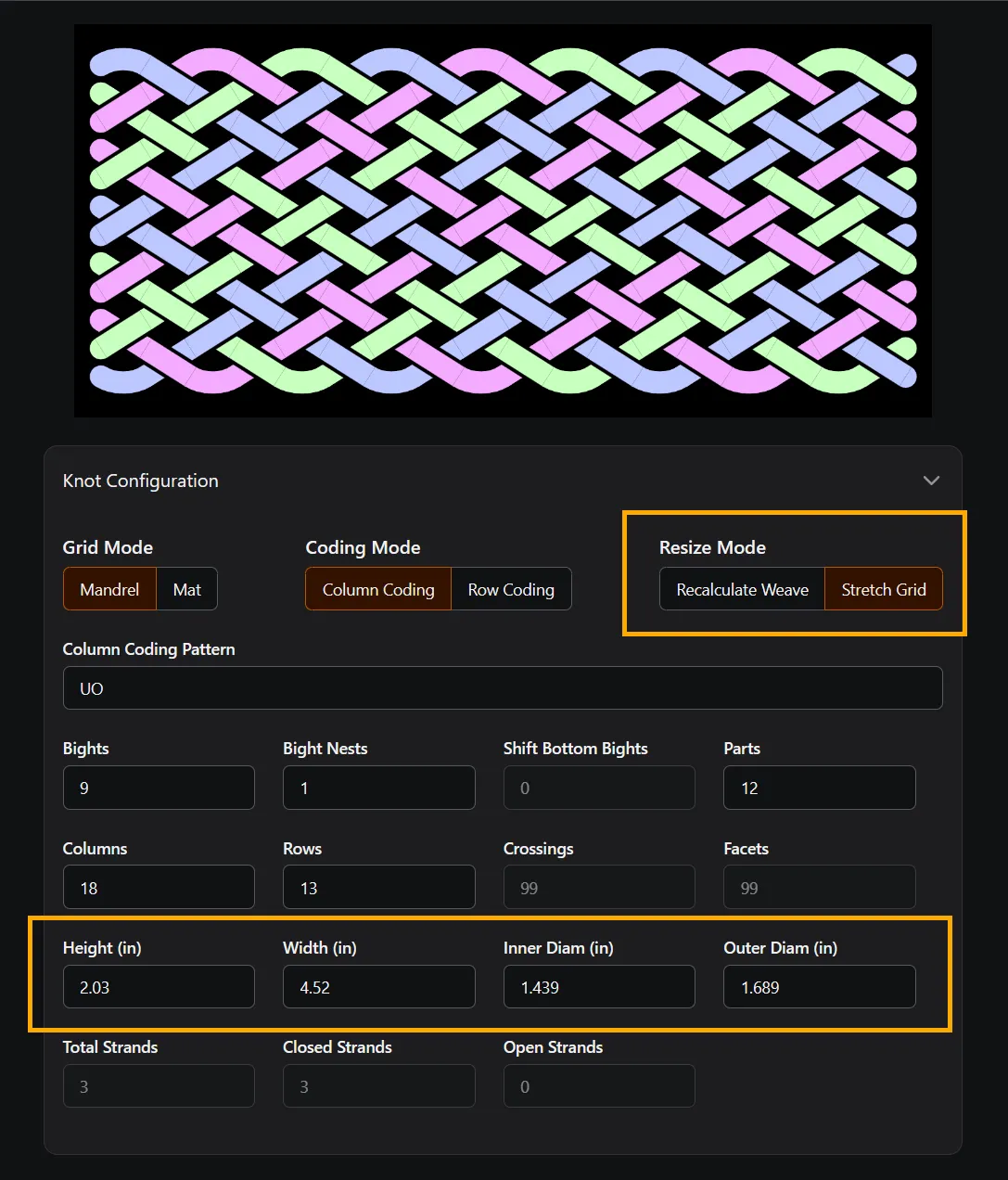Choose Recalculate Weave resize mode

click(742, 589)
